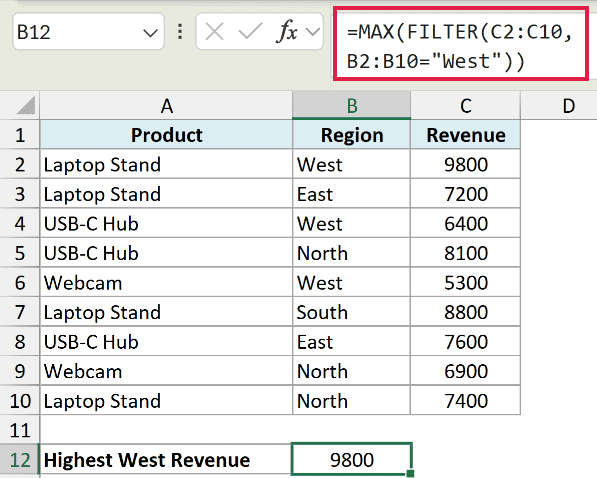597x478 pixels.
Task: Select row 10 header
Action: click(20, 400)
